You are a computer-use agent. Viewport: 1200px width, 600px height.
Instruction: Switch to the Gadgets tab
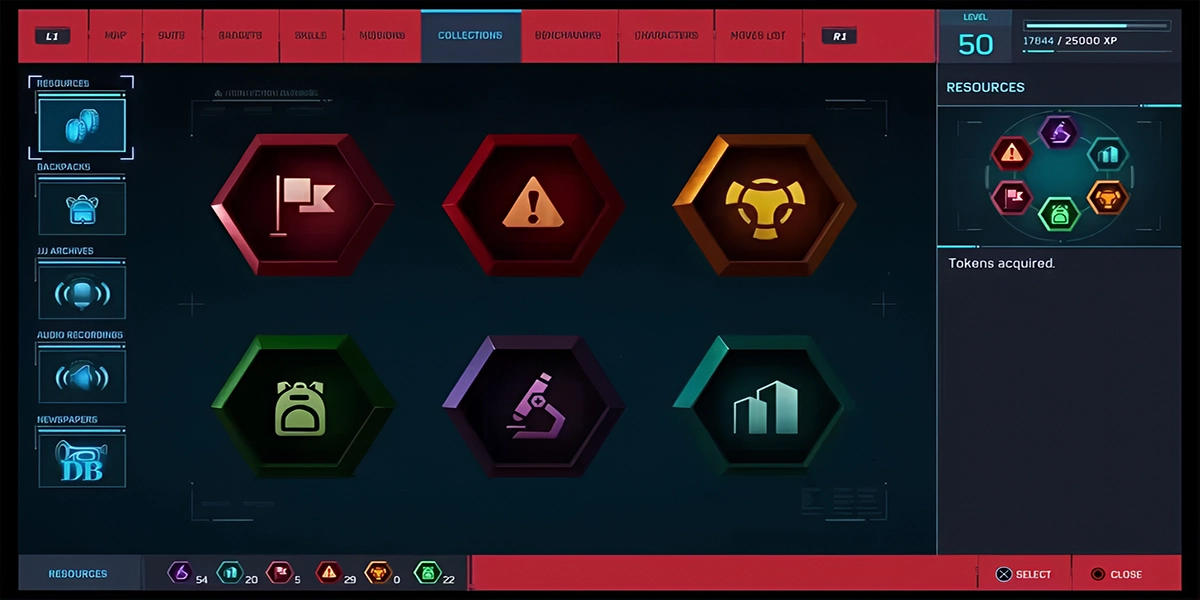(x=240, y=35)
